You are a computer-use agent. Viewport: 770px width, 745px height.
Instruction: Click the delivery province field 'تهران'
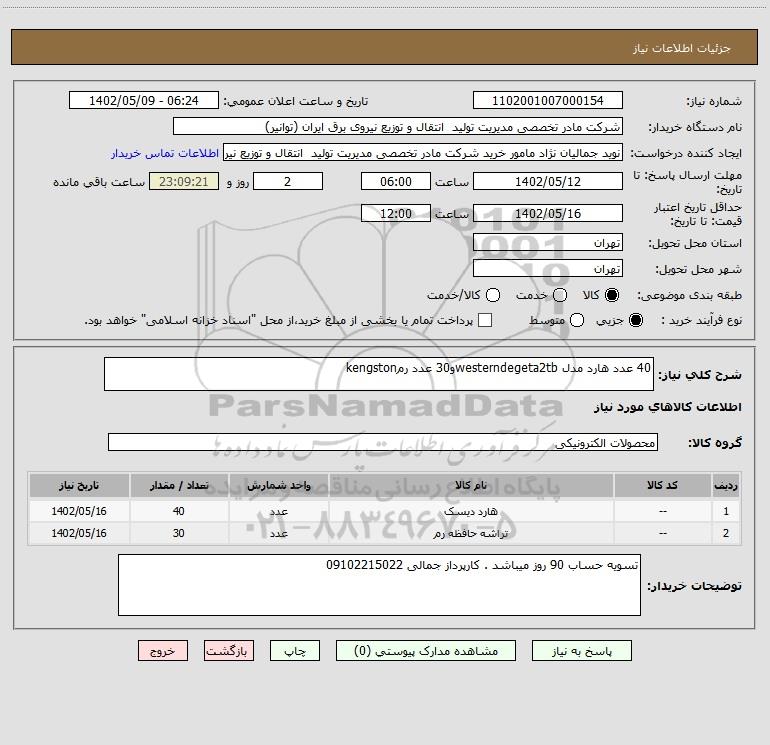(x=548, y=242)
